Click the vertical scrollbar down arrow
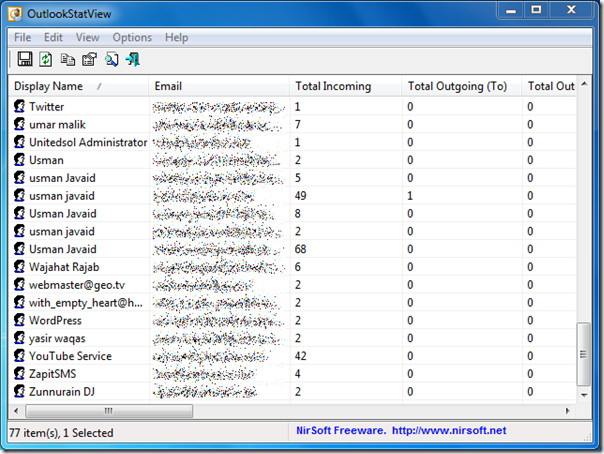The width and height of the screenshot is (604, 454). [x=584, y=395]
